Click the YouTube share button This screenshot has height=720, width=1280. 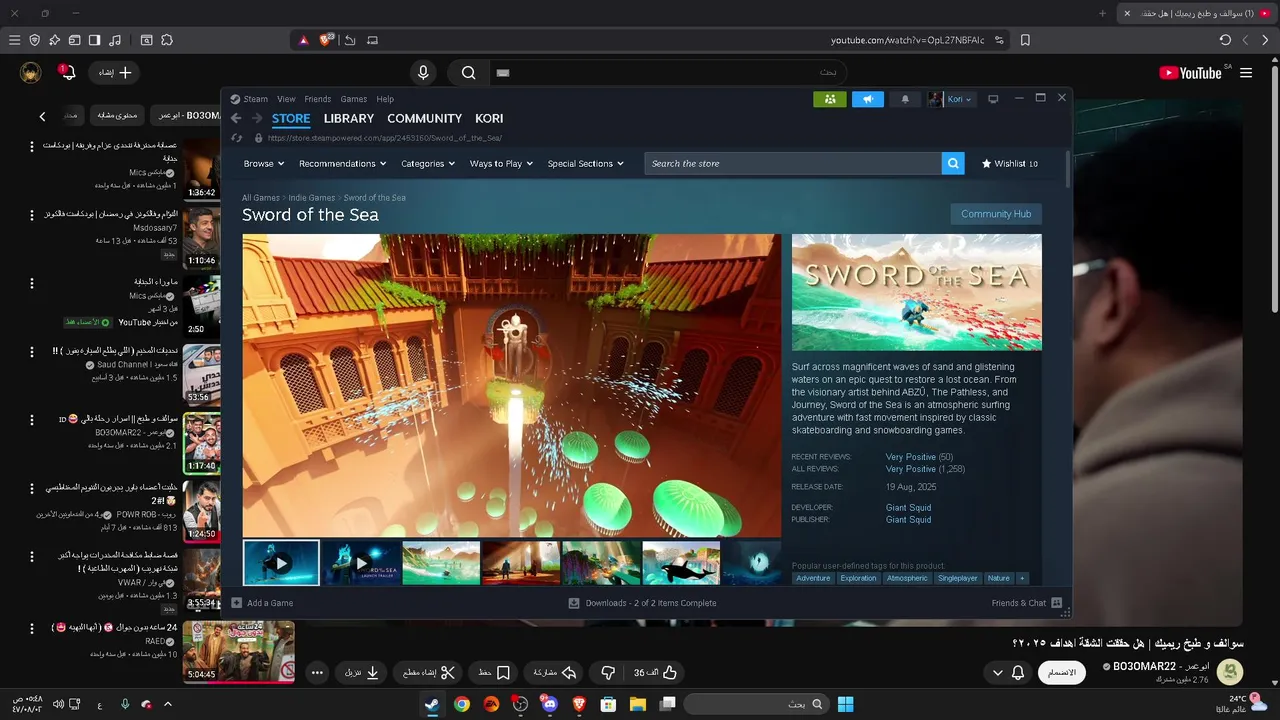coord(554,673)
